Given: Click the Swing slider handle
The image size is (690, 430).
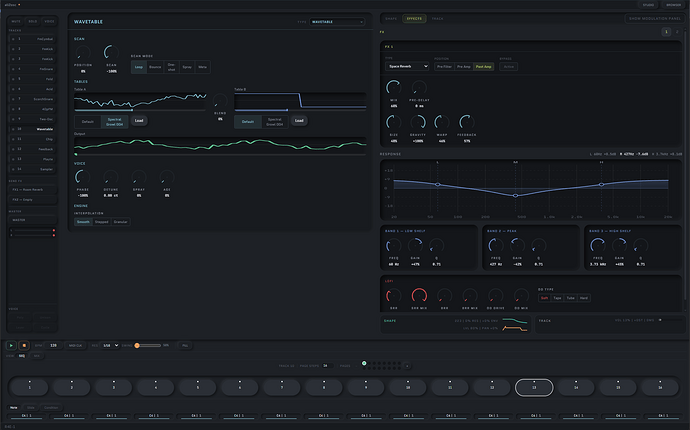Looking at the screenshot, I should click(137, 345).
